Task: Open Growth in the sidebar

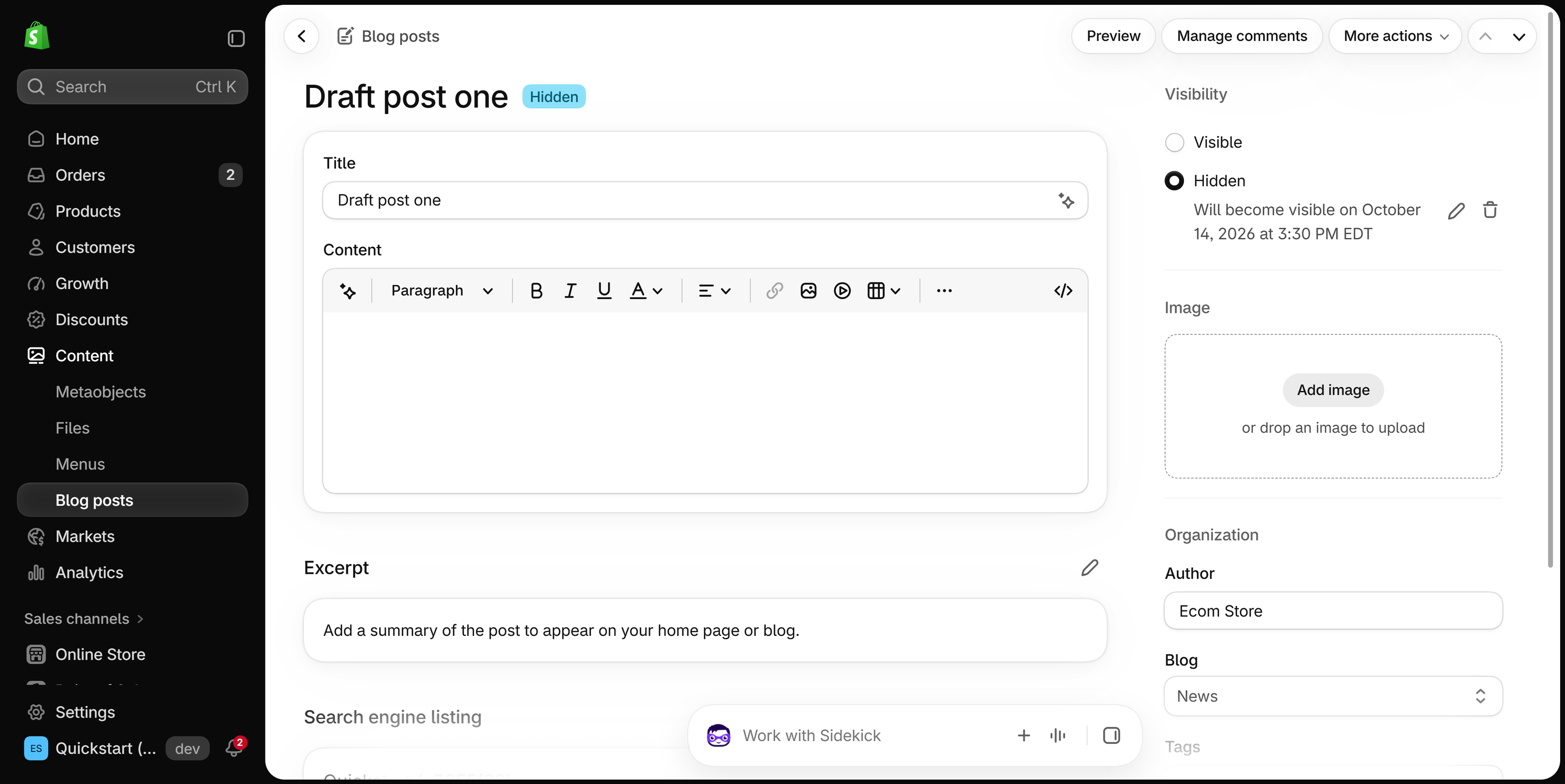Action: [133, 283]
